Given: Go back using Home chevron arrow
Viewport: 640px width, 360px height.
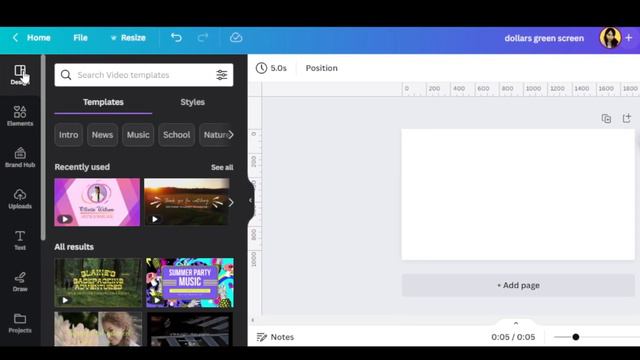Looking at the screenshot, I should 15,38.
